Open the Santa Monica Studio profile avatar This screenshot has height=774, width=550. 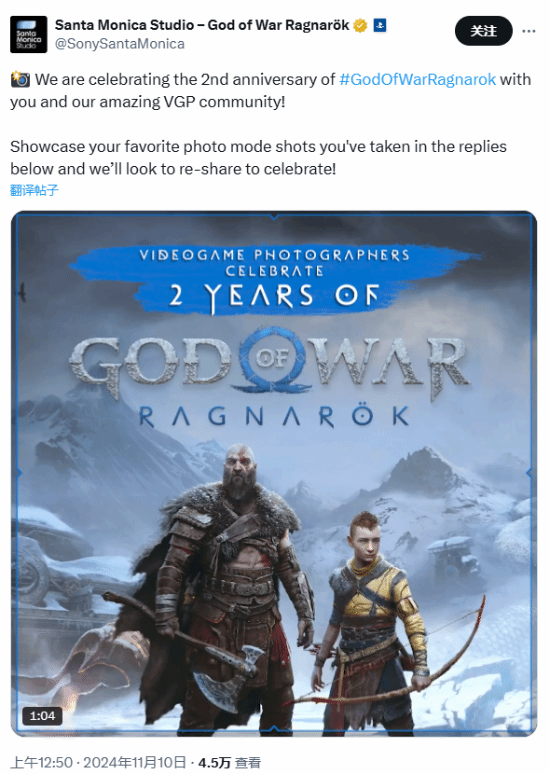[29, 35]
